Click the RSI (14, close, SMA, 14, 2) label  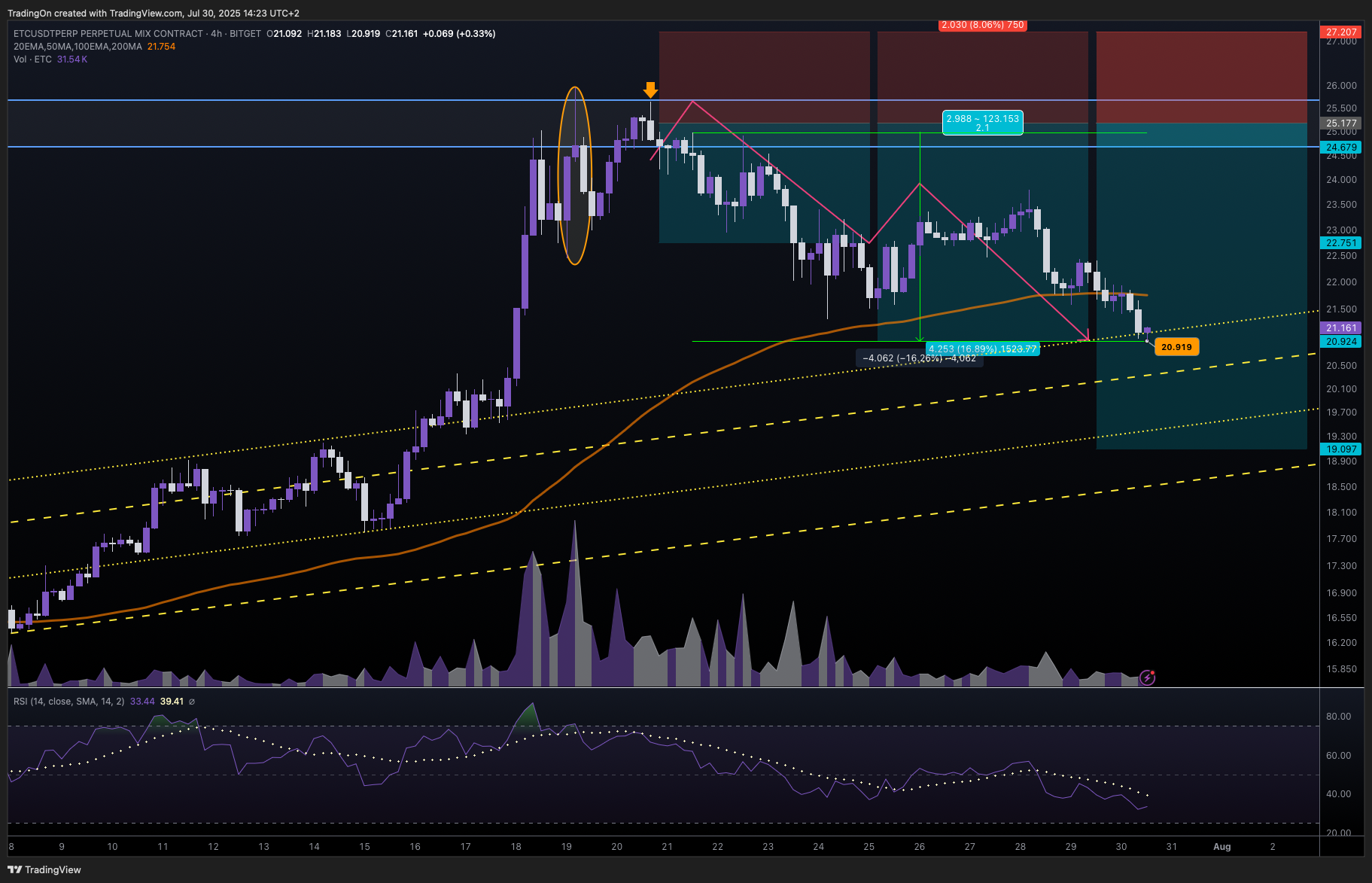[x=68, y=702]
